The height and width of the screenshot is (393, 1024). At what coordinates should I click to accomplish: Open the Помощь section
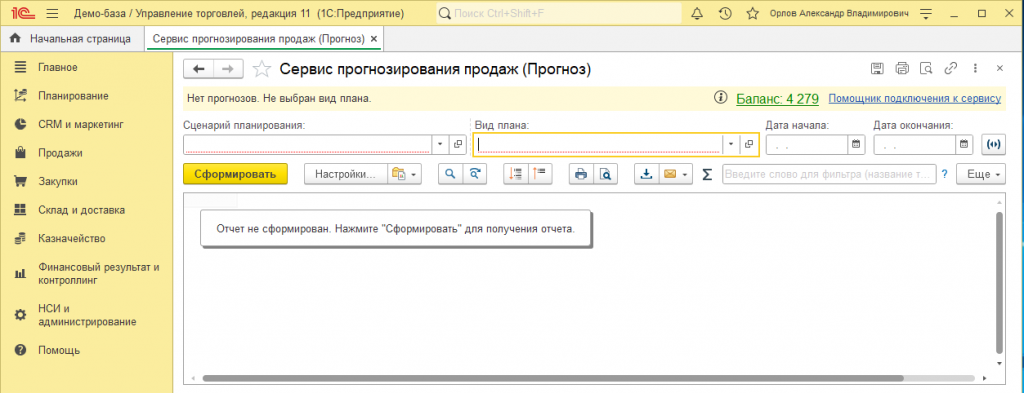(x=59, y=350)
